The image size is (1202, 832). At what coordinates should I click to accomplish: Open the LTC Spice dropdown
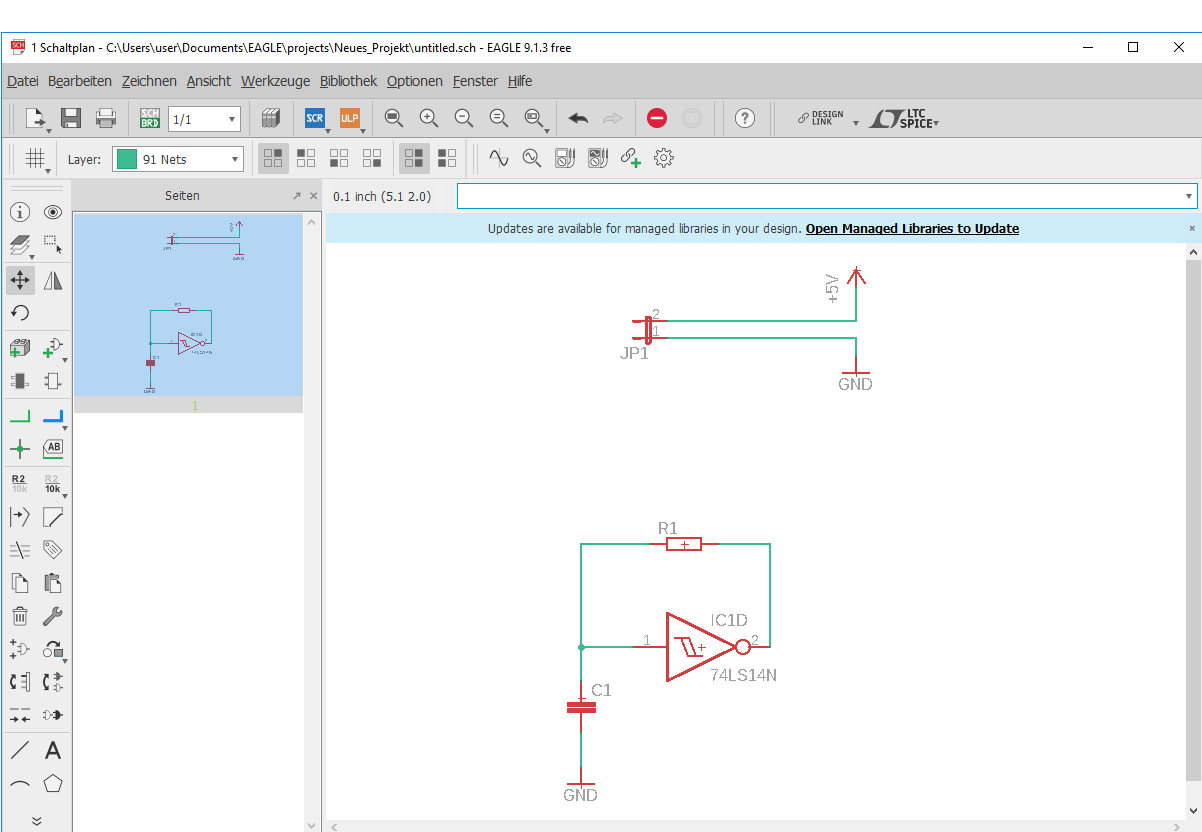904,119
